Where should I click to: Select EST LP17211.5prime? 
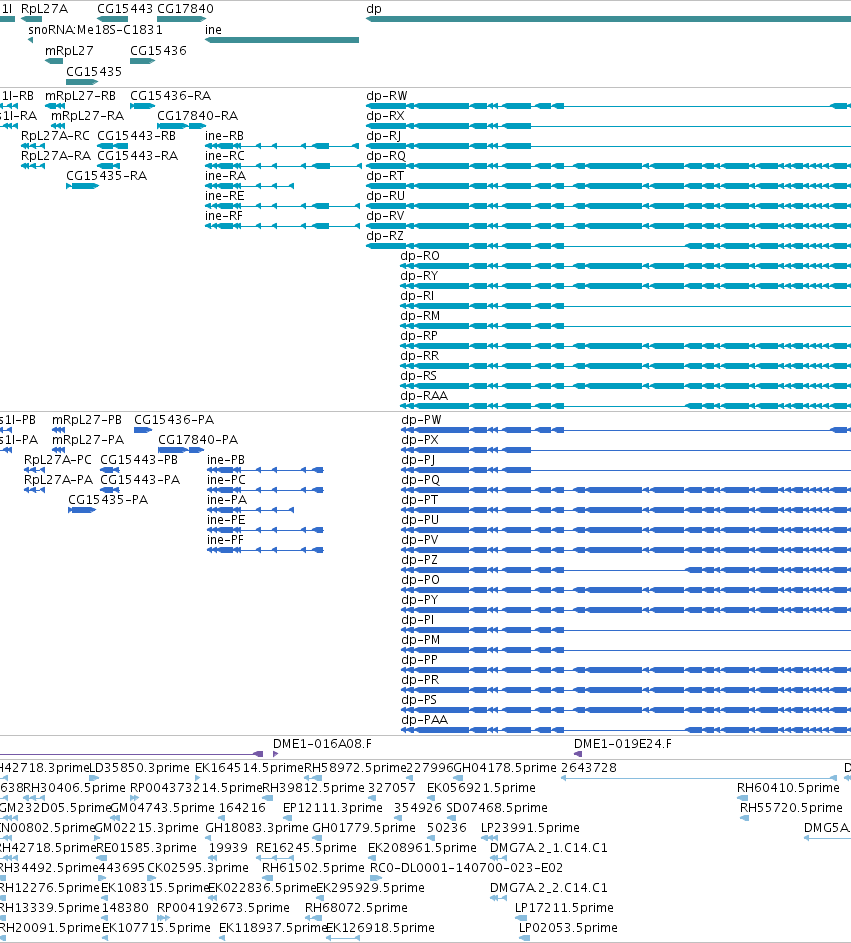pyautogui.click(x=565, y=908)
